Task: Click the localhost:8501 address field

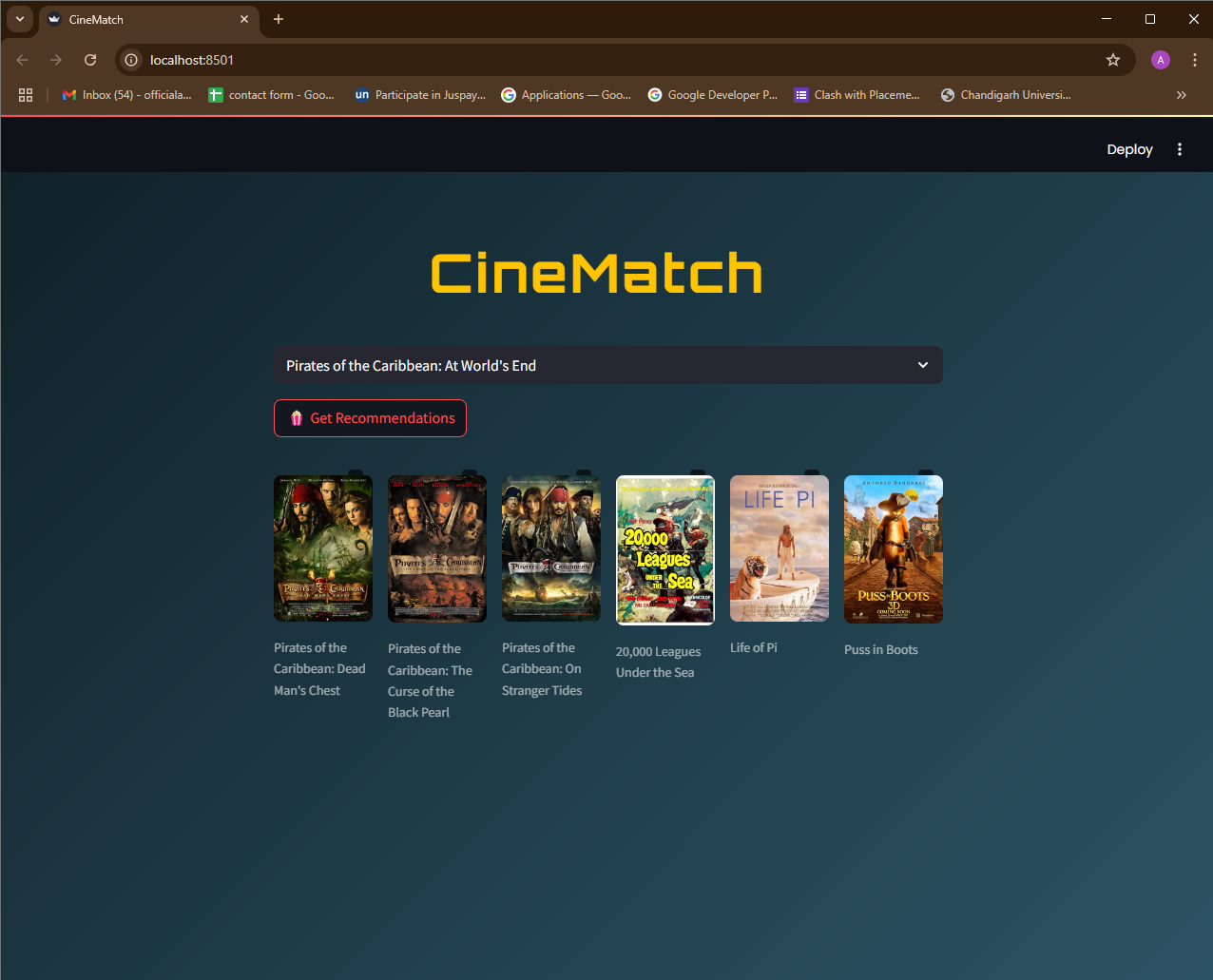Action: click(x=626, y=60)
